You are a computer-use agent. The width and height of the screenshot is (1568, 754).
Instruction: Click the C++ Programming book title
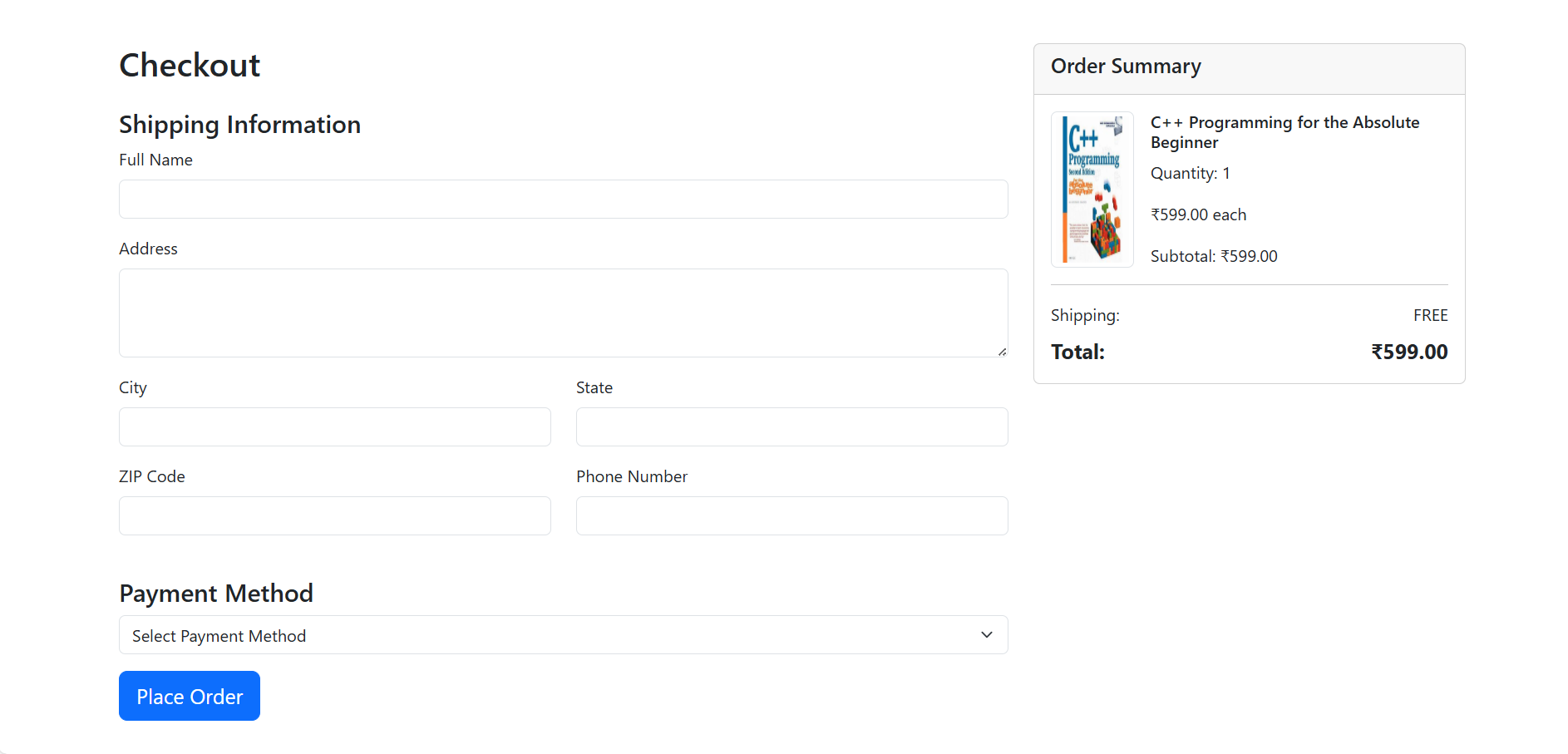click(x=1284, y=132)
